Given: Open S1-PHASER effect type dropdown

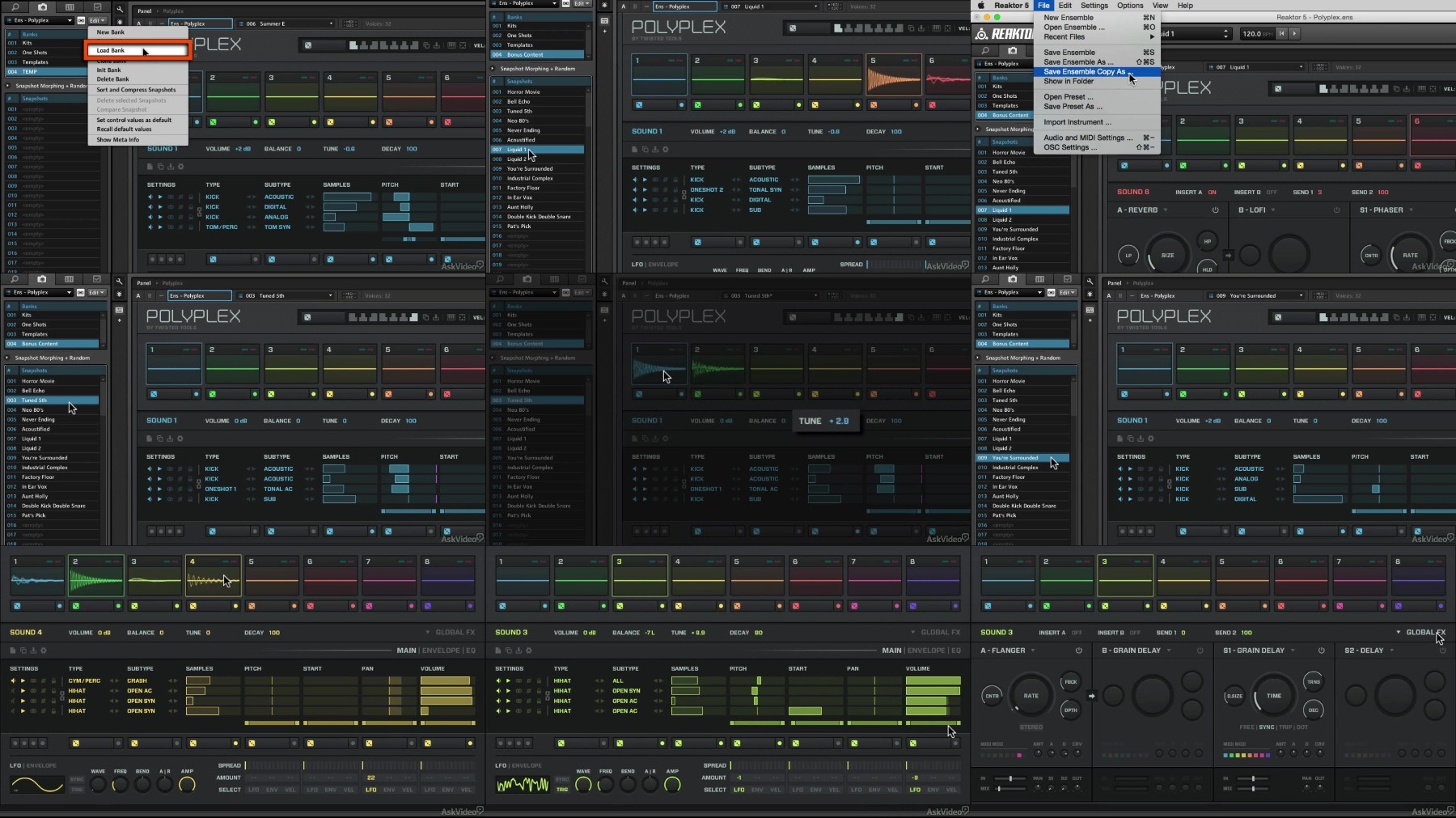Looking at the screenshot, I should [x=1412, y=210].
